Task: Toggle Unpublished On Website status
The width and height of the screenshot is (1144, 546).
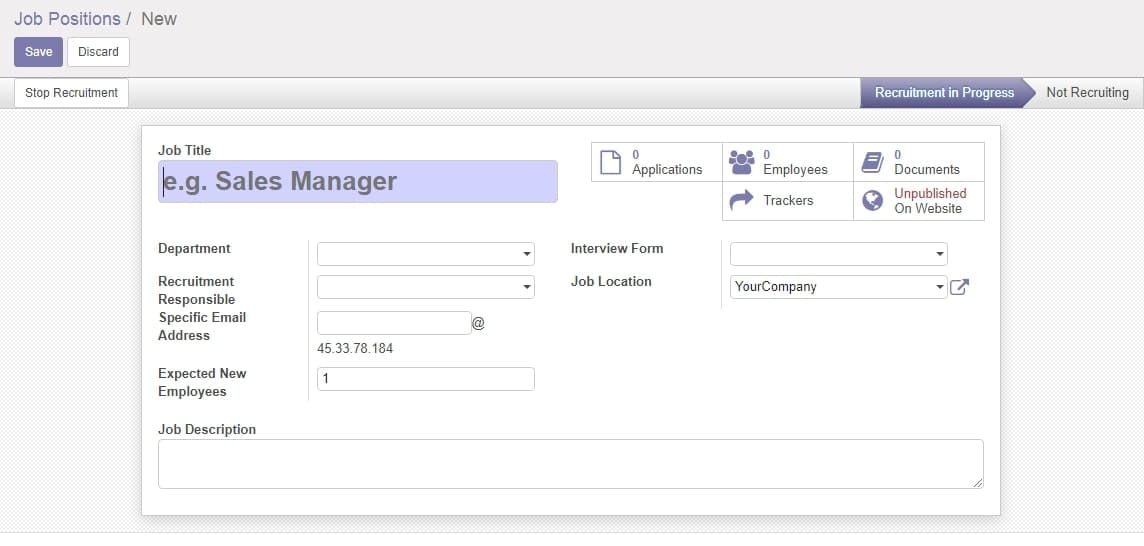Action: [x=919, y=201]
